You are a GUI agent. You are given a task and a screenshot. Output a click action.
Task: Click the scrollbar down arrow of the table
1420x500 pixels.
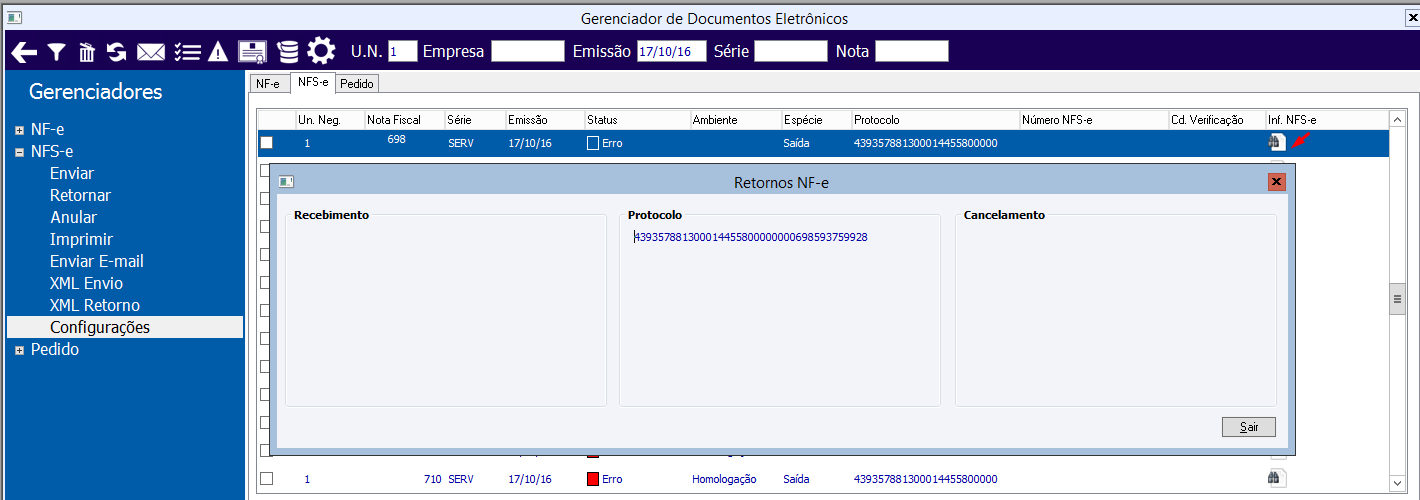(x=1398, y=483)
